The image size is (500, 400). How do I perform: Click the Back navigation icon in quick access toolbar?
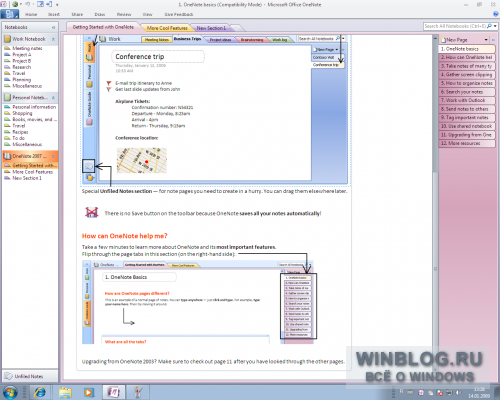click(15, 4)
